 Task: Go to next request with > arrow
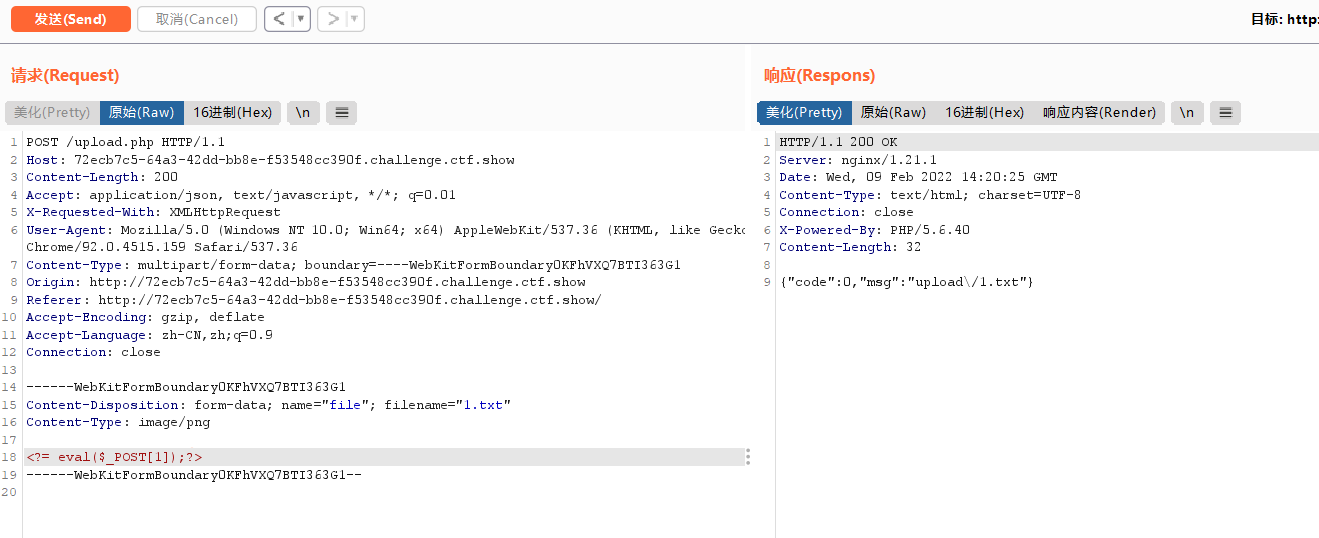pyautogui.click(x=332, y=19)
